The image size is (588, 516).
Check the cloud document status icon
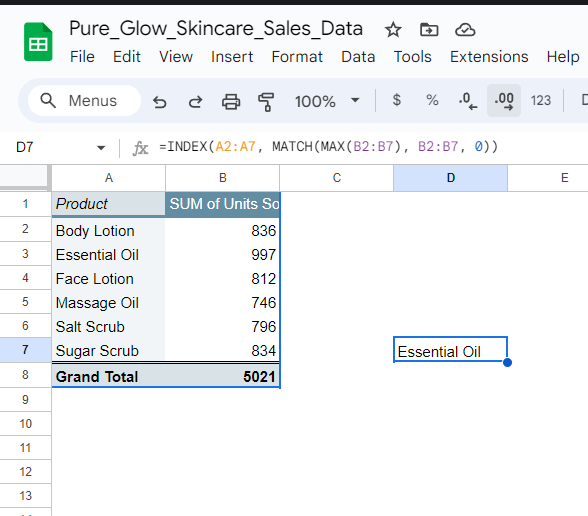[x=465, y=30]
